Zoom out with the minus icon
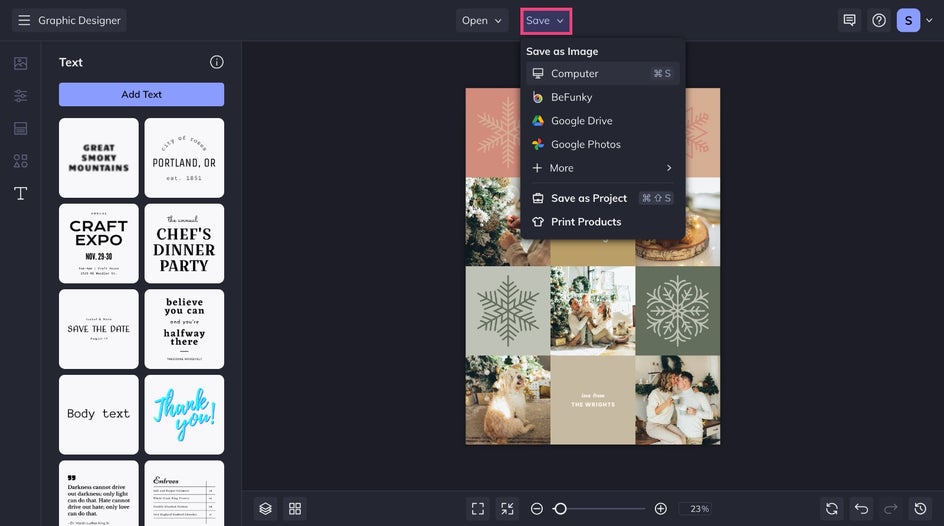The height and width of the screenshot is (526, 944). pyautogui.click(x=537, y=509)
